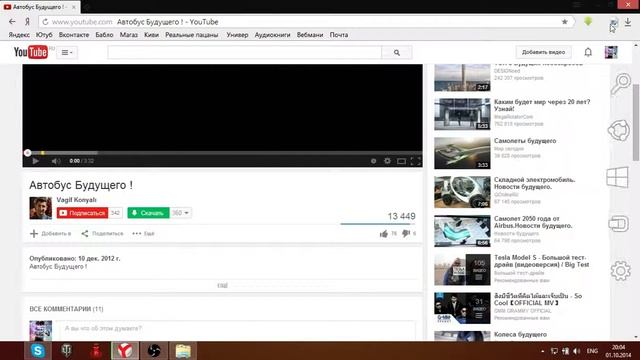Open YouTube notifications bell

tap(588, 52)
